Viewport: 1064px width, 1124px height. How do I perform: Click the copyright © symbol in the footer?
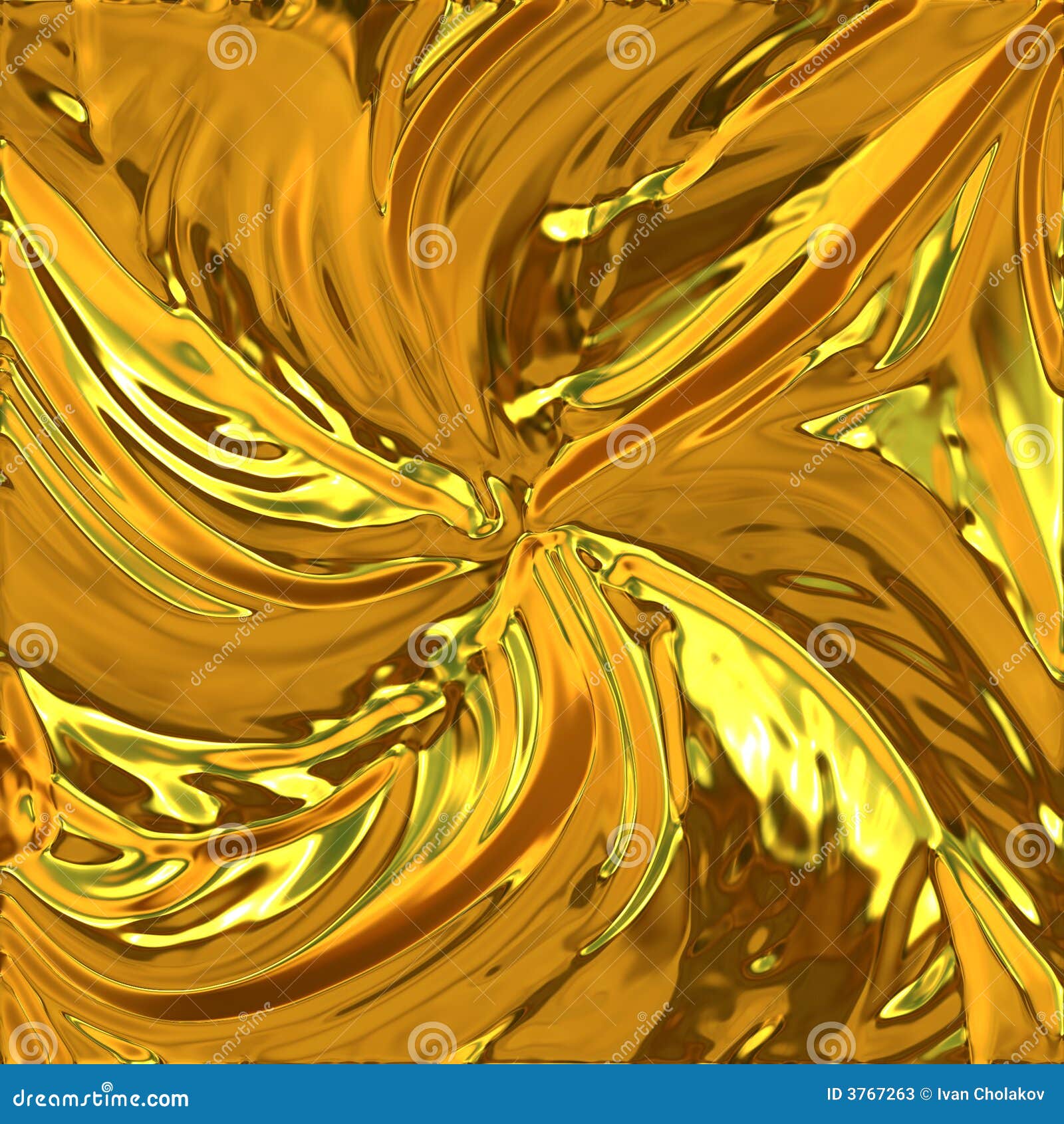924,1094
